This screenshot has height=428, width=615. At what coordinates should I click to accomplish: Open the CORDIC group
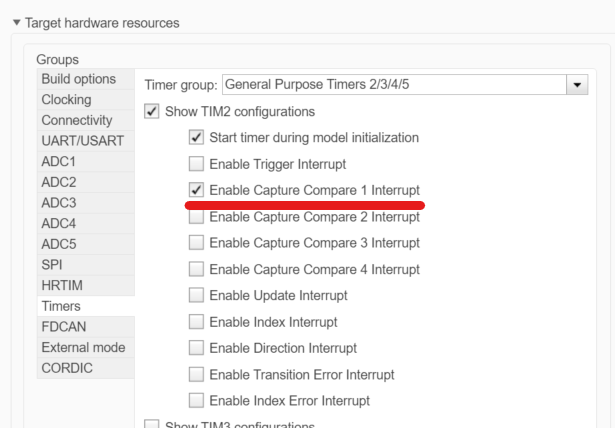(66, 368)
